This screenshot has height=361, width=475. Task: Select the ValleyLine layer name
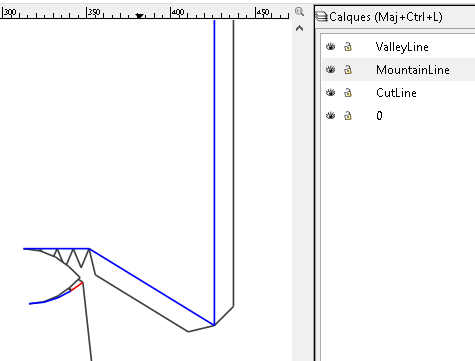click(x=402, y=47)
